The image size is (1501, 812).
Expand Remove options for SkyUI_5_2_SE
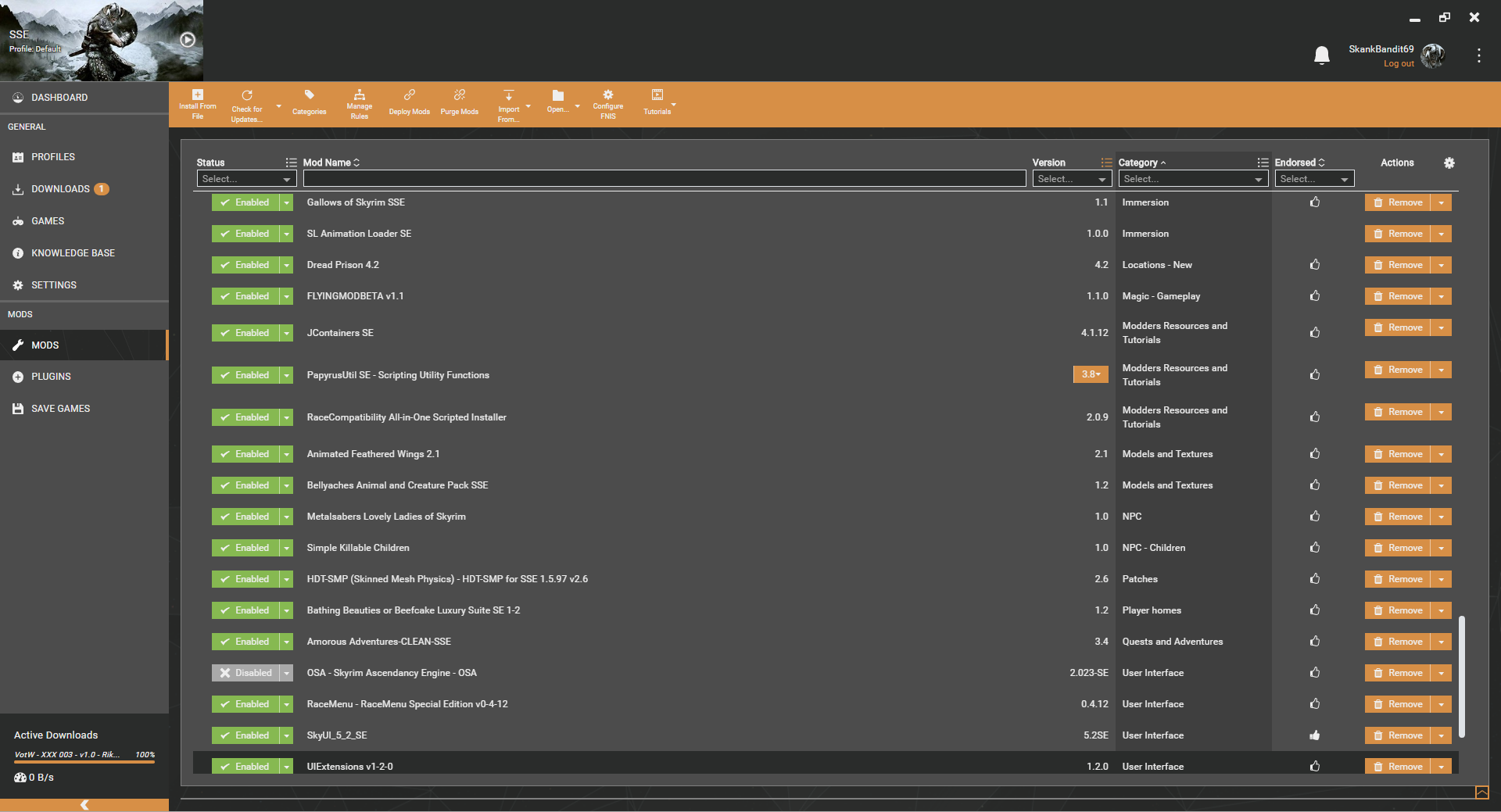pyautogui.click(x=1442, y=735)
